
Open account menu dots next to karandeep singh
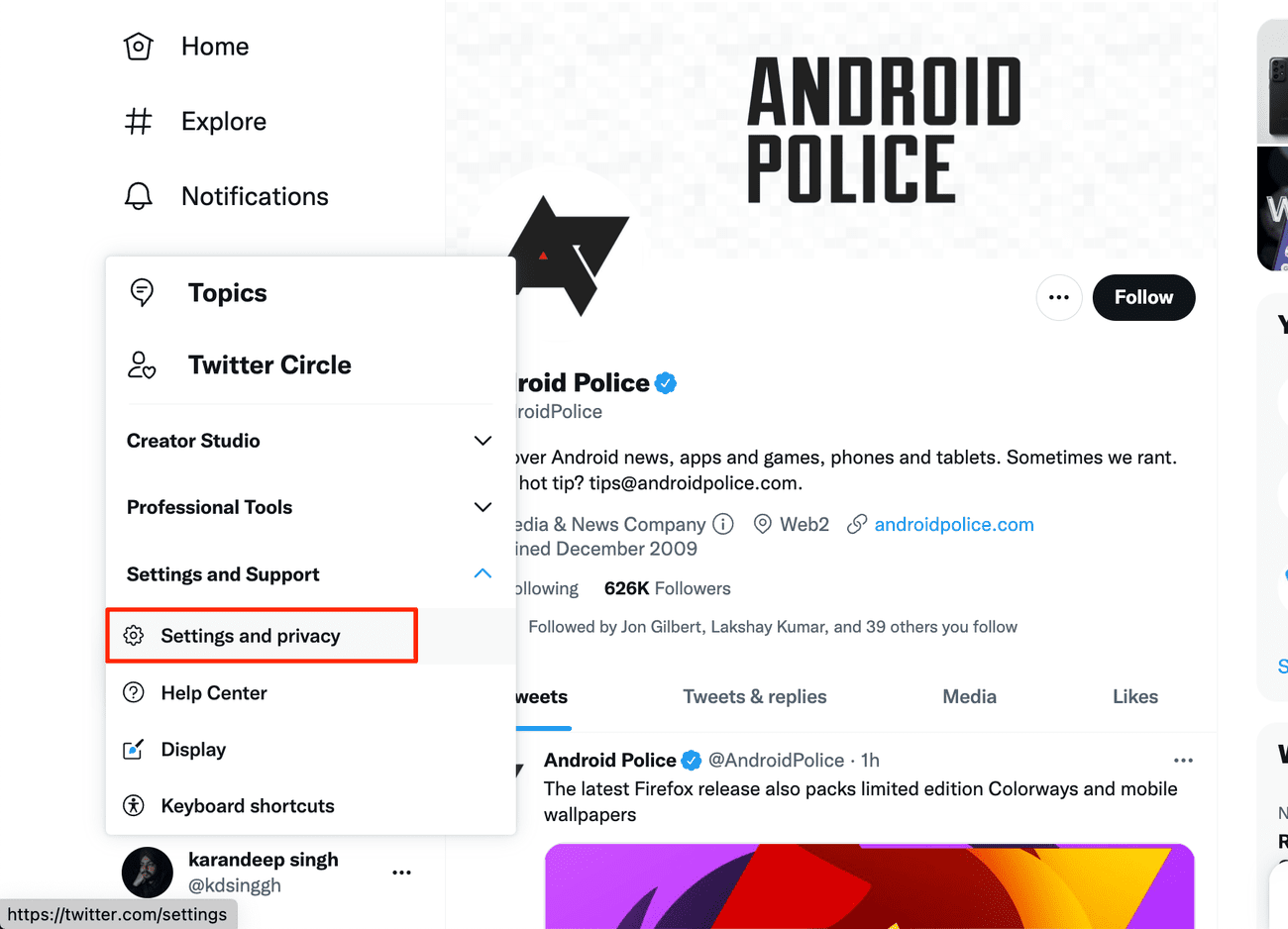[x=401, y=873]
